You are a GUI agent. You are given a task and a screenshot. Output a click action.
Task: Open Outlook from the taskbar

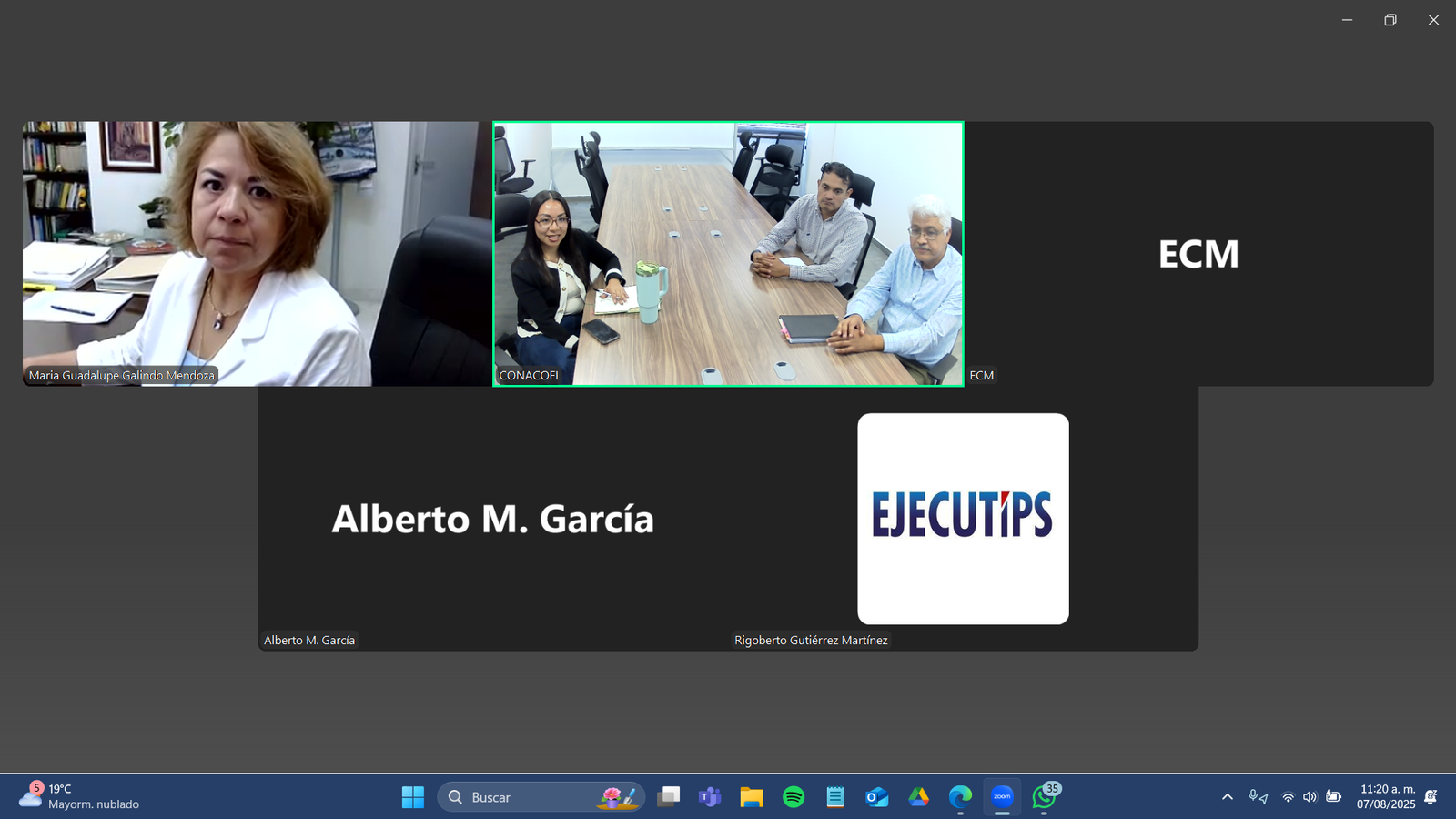click(877, 797)
